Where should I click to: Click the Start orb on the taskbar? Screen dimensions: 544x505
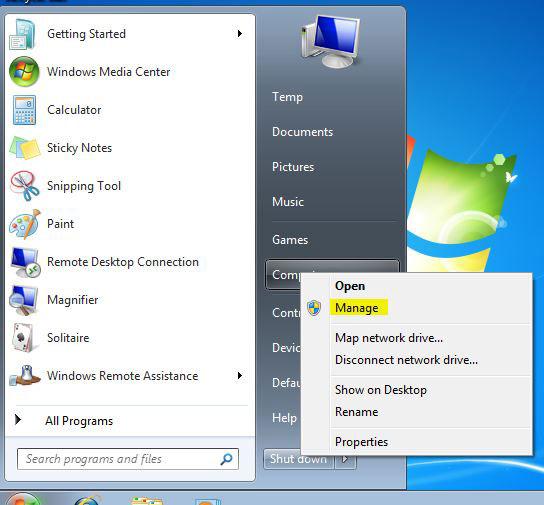[x=23, y=499]
